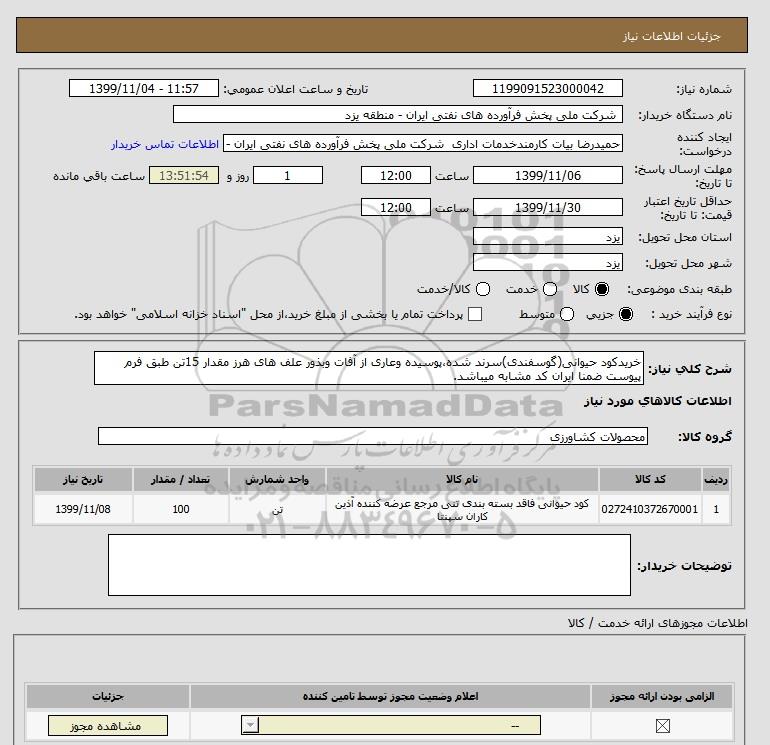This screenshot has height=745, width=770.
Task: Click the اعلام وضعیت مجوز column header
Action: (390, 696)
